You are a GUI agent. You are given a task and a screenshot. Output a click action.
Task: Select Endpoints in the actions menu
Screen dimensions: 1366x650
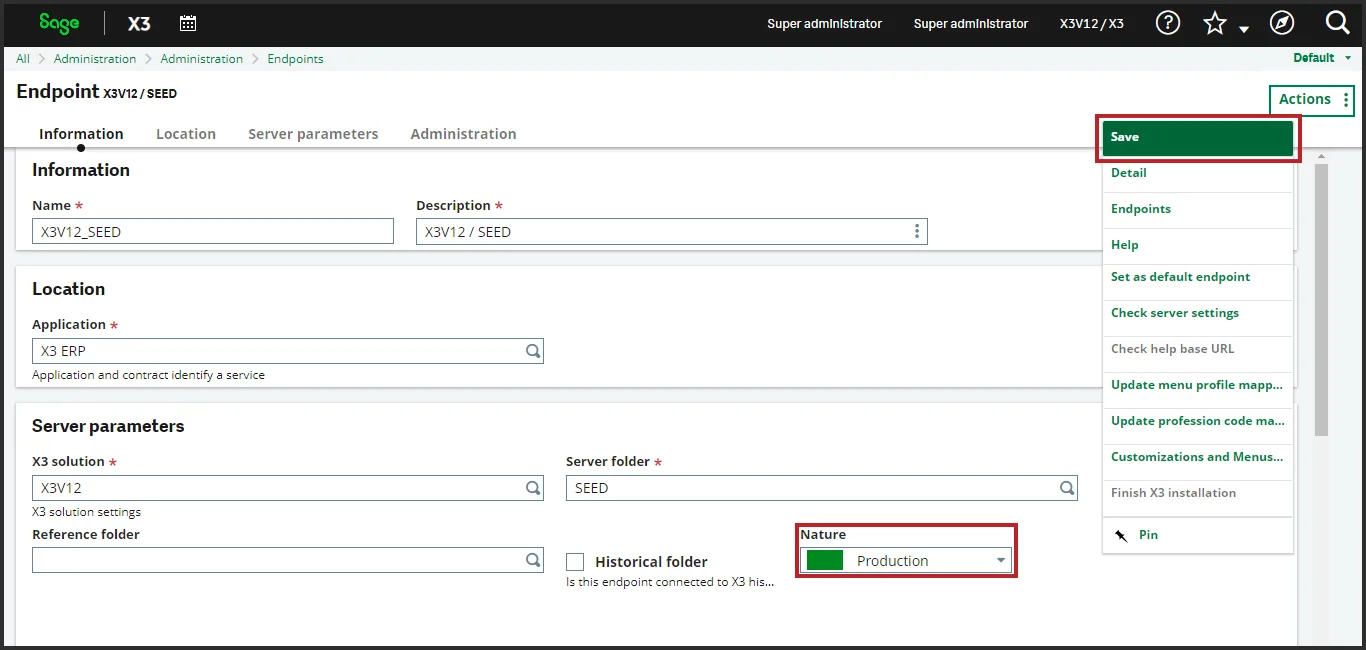pyautogui.click(x=1198, y=209)
